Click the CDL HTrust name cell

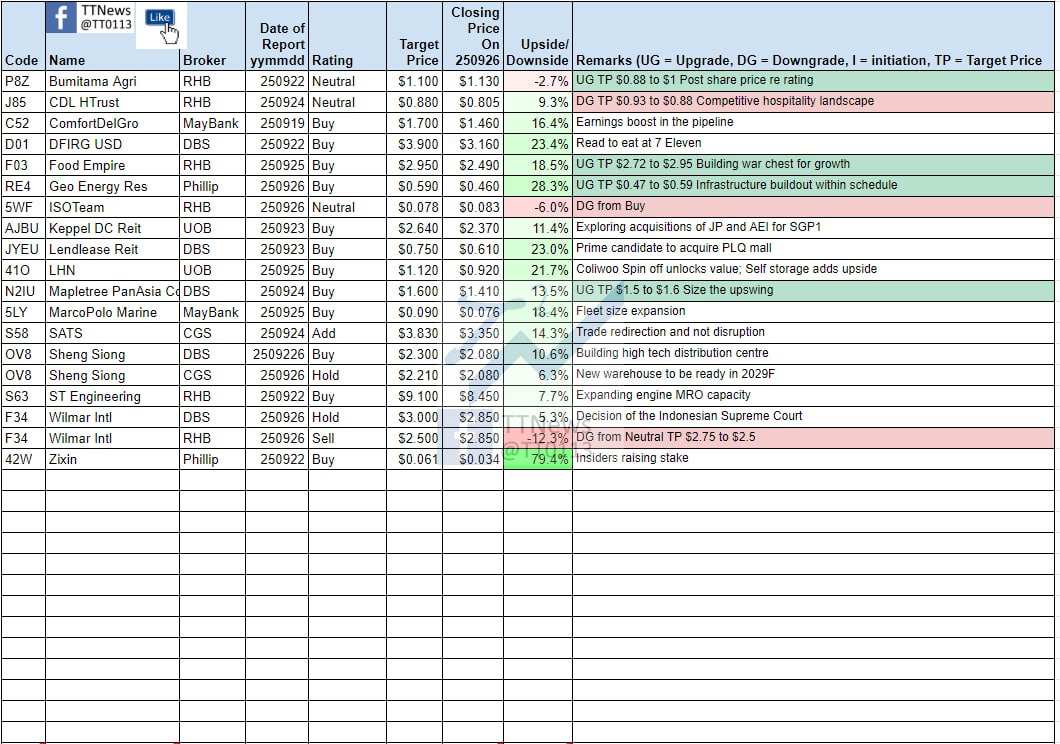point(112,102)
